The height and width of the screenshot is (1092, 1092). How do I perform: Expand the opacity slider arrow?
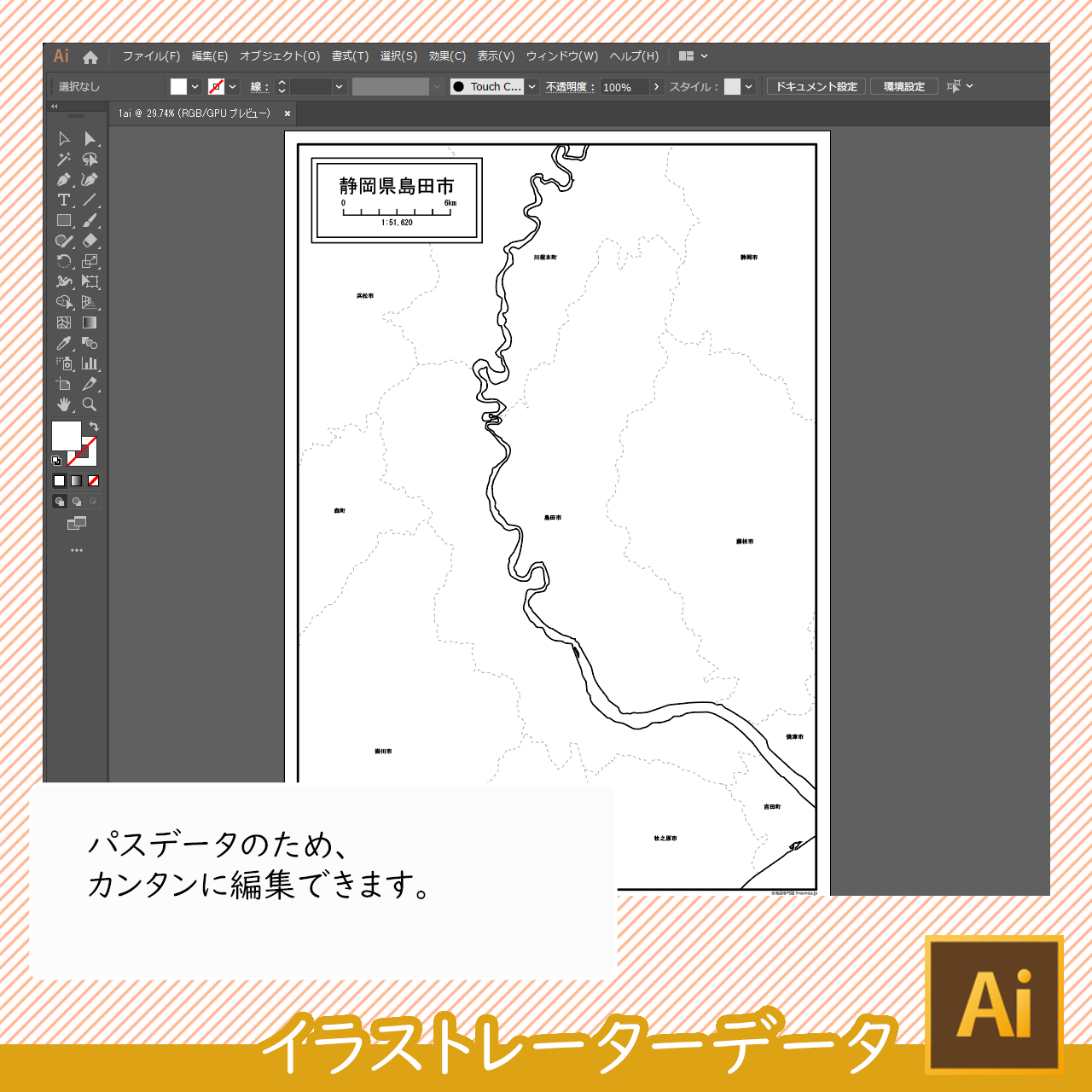pyautogui.click(x=656, y=86)
